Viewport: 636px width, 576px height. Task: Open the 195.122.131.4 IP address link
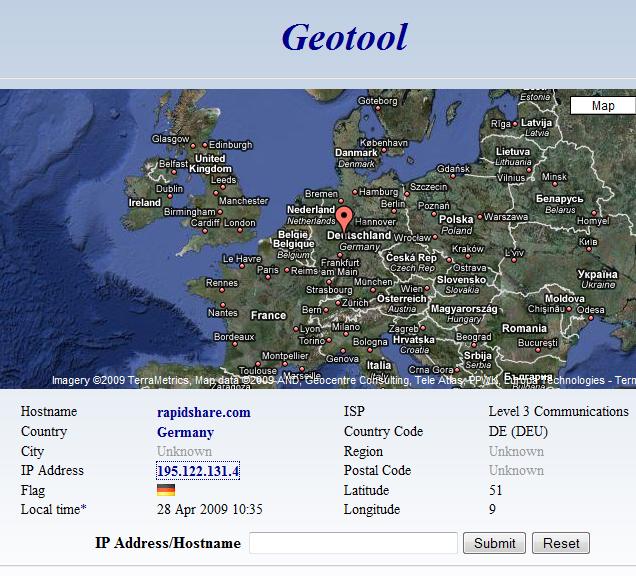click(198, 471)
